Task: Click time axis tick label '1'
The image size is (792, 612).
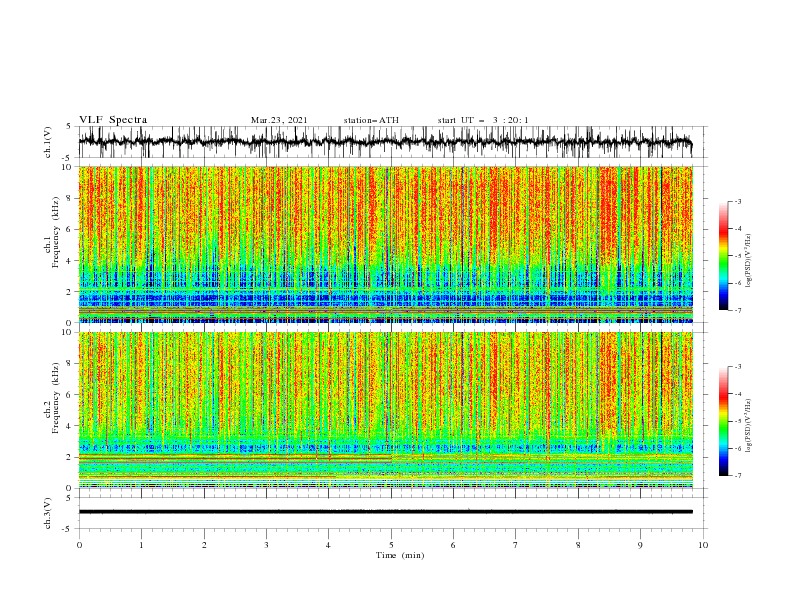Action: click(141, 545)
